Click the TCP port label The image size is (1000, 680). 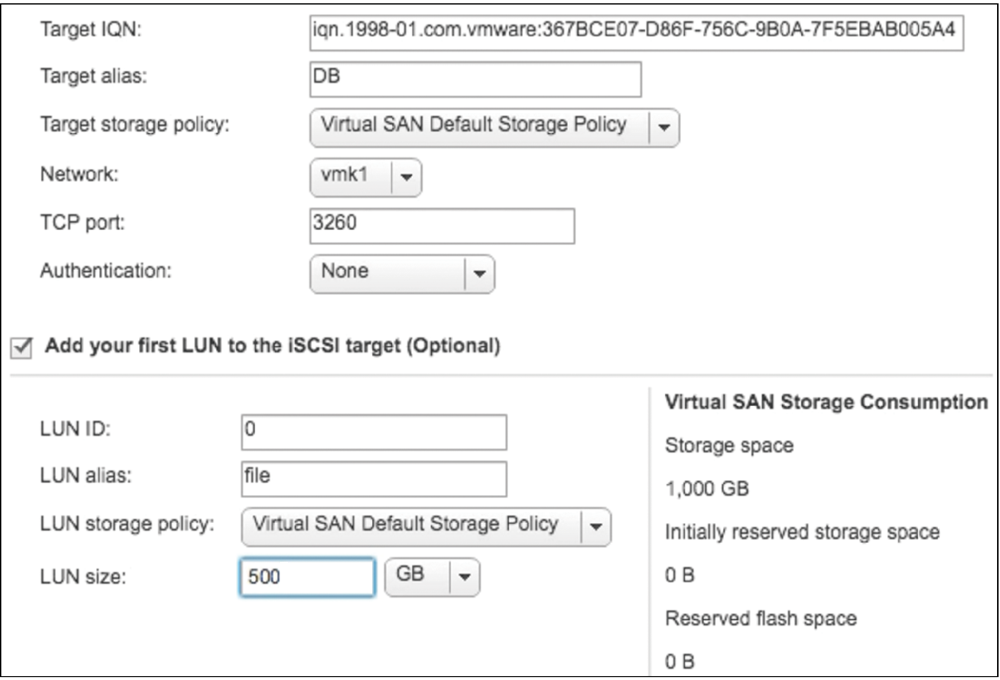(82, 223)
